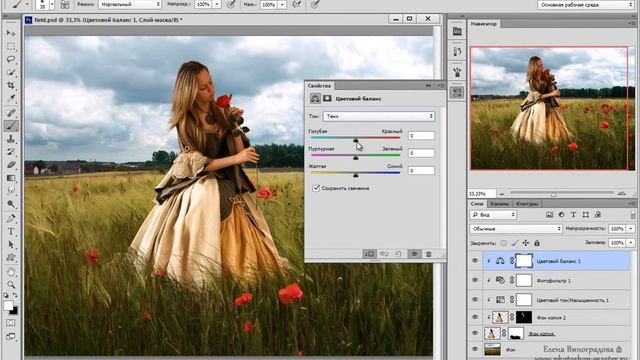Hide the Цветовой тон/Насыщенность 1 layer
This screenshot has width=640, height=360.
pos(475,300)
